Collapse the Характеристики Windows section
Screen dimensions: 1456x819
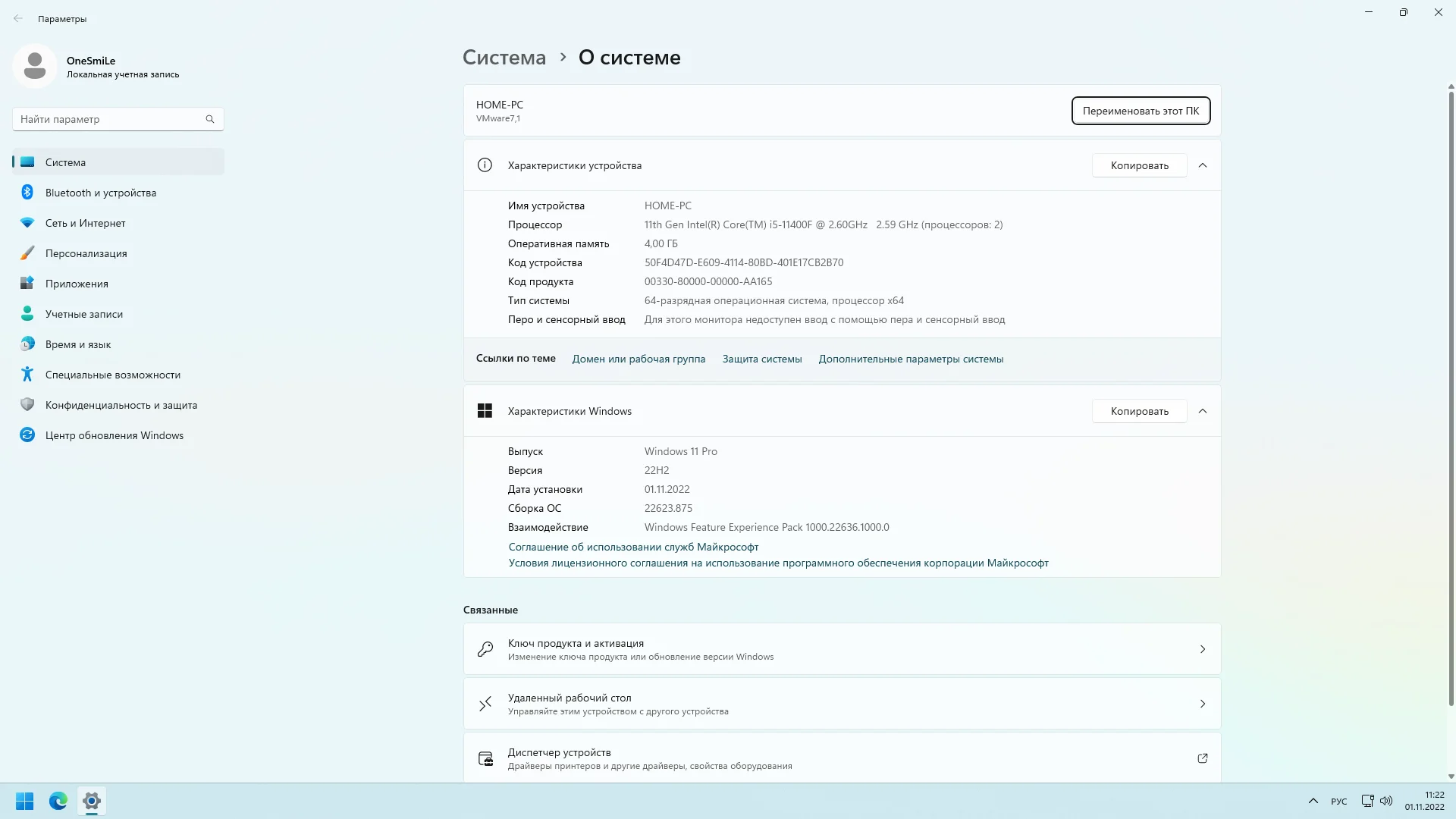[1202, 411]
